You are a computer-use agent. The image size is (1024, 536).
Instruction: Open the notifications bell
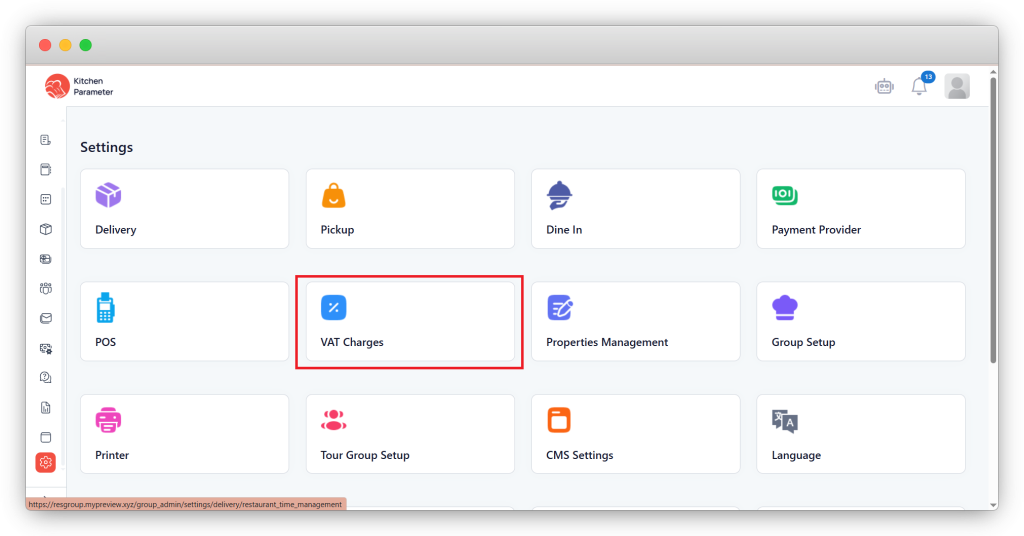tap(919, 87)
